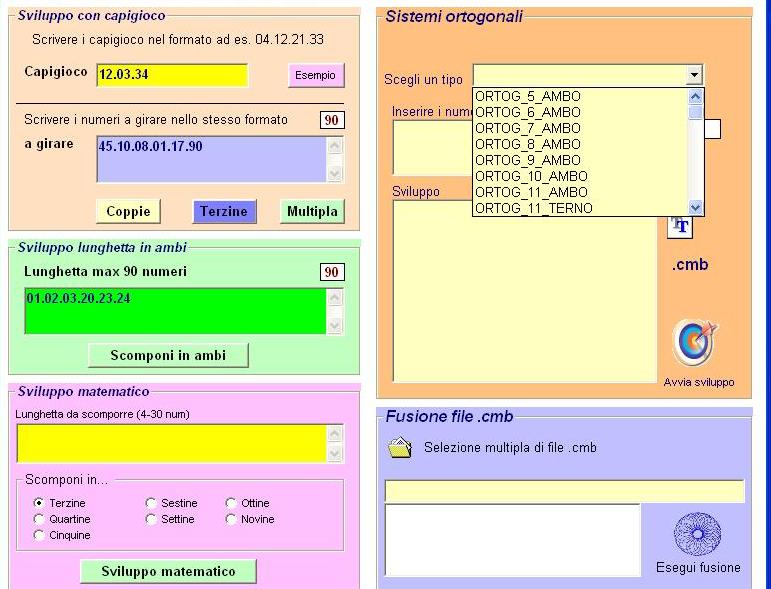Click the Coppie button
Screen dimensions: 771x589
128,211
